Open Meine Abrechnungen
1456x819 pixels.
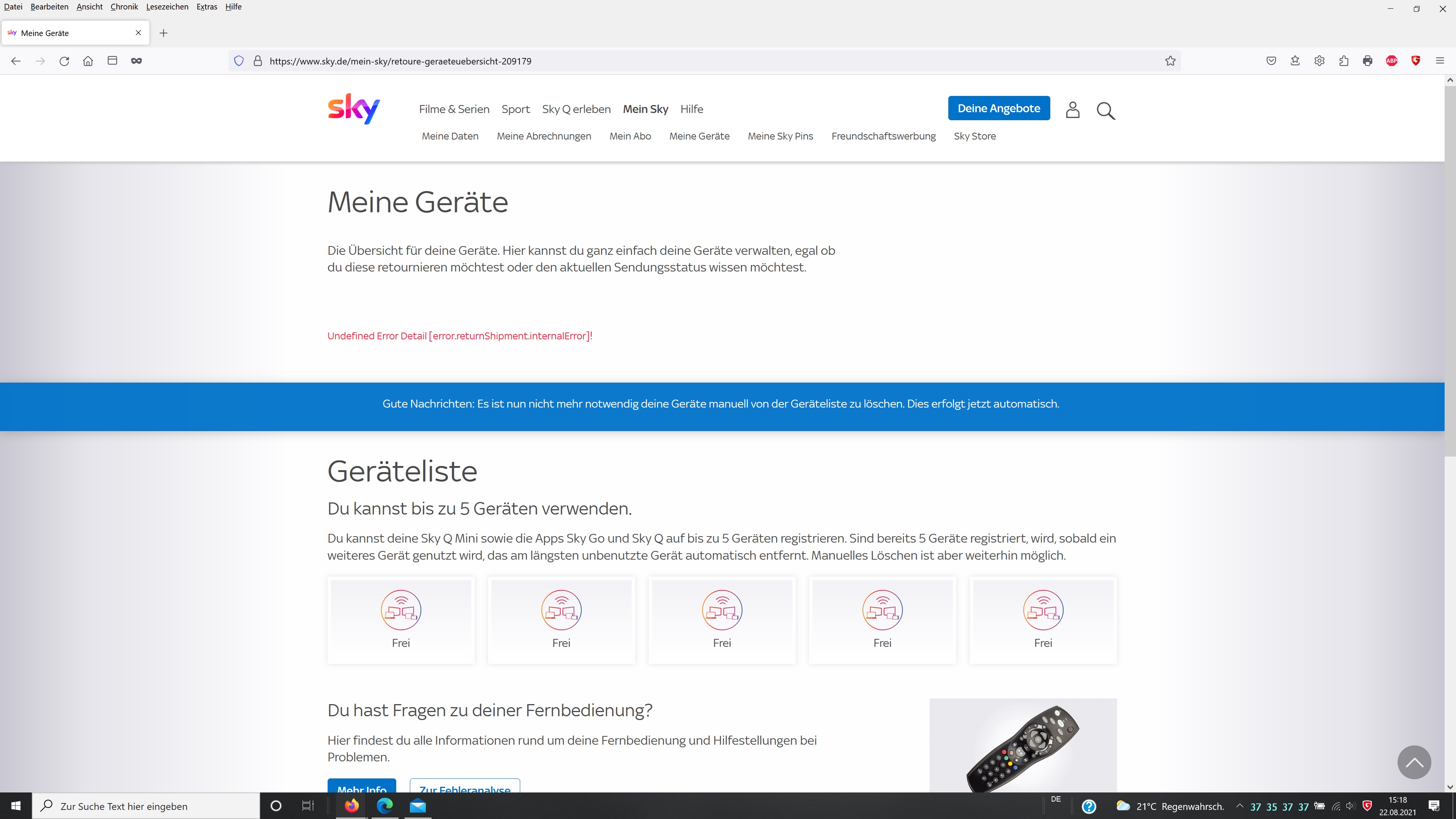[544, 136]
